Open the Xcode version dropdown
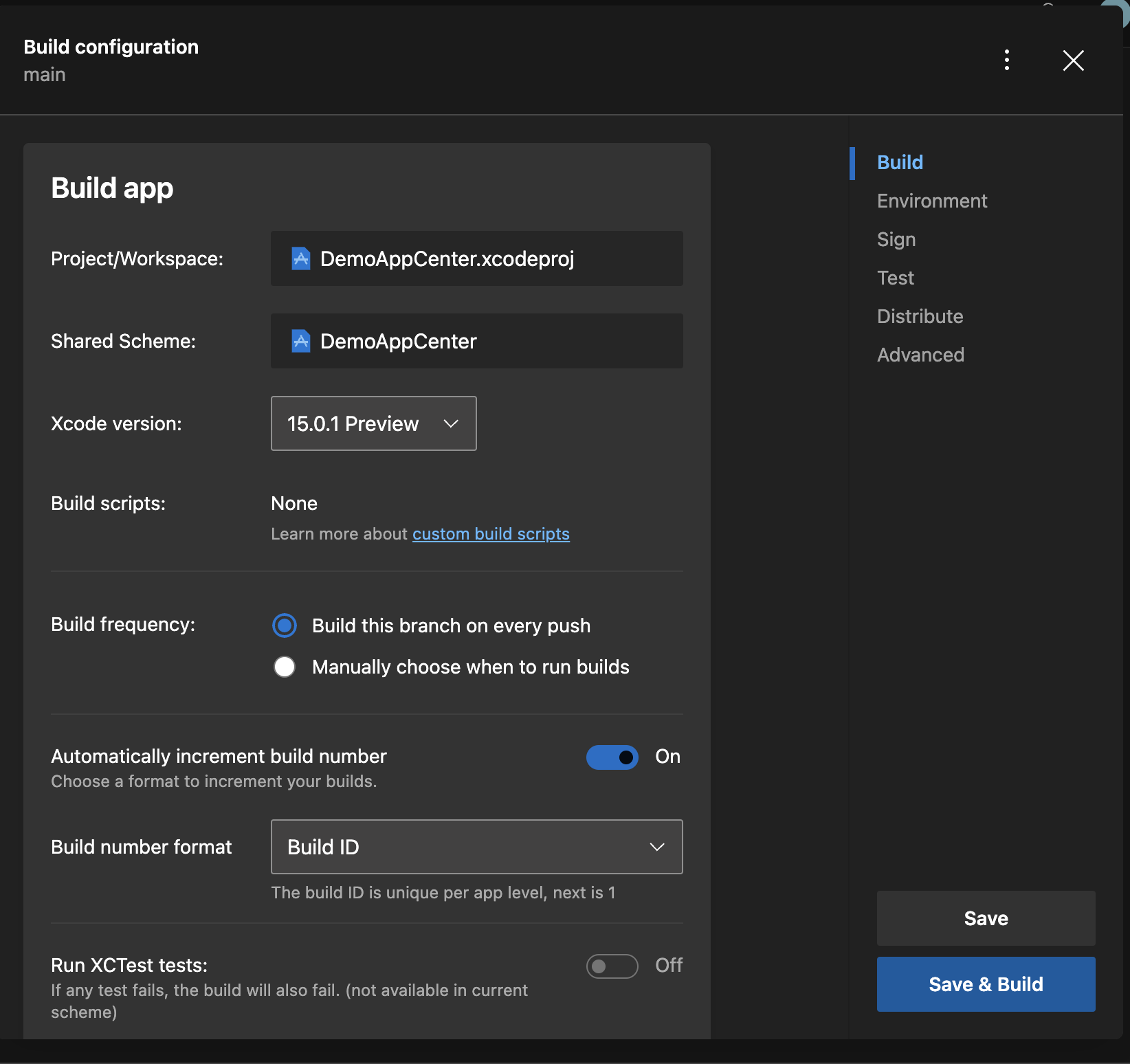This screenshot has height=1064, width=1130. (374, 423)
